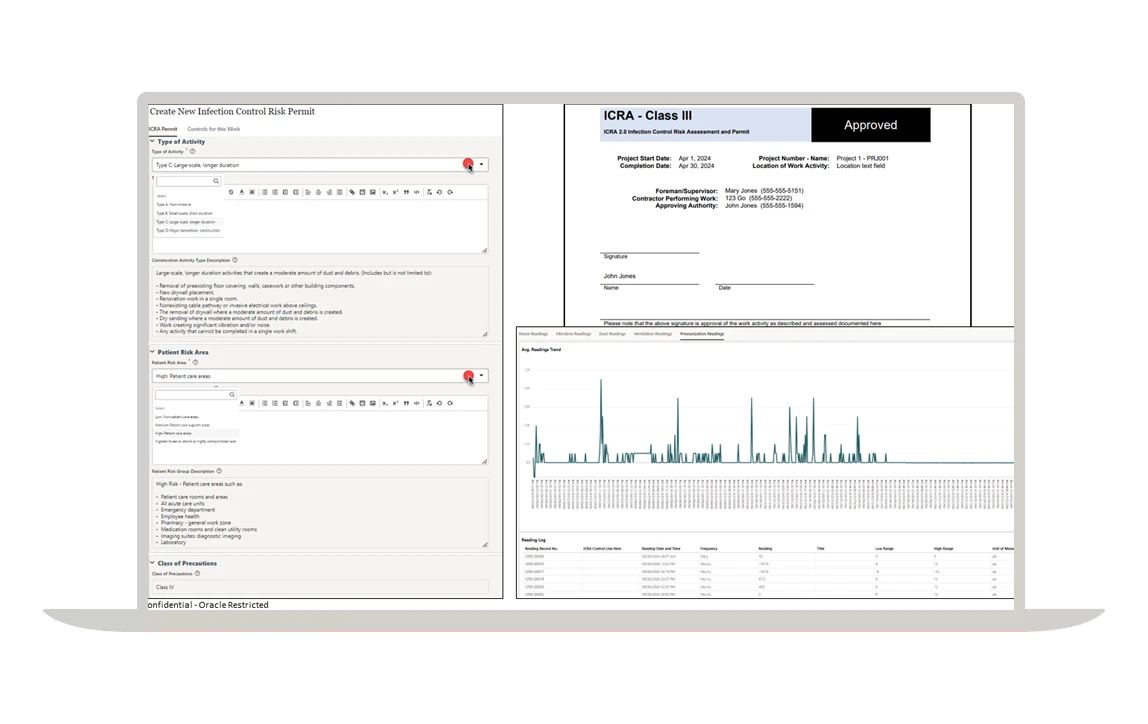The image size is (1148, 724).
Task: Click help icon next to Class of Precautions
Action: [197, 574]
